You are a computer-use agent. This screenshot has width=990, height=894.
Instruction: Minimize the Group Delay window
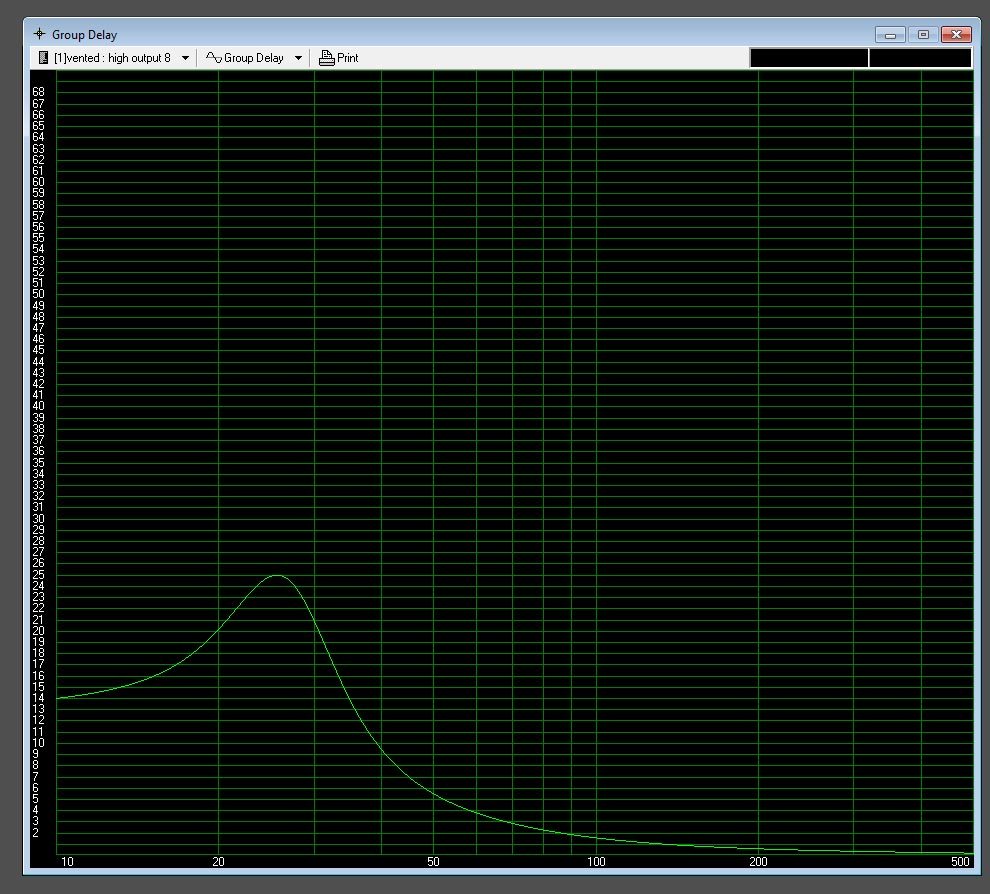click(890, 35)
